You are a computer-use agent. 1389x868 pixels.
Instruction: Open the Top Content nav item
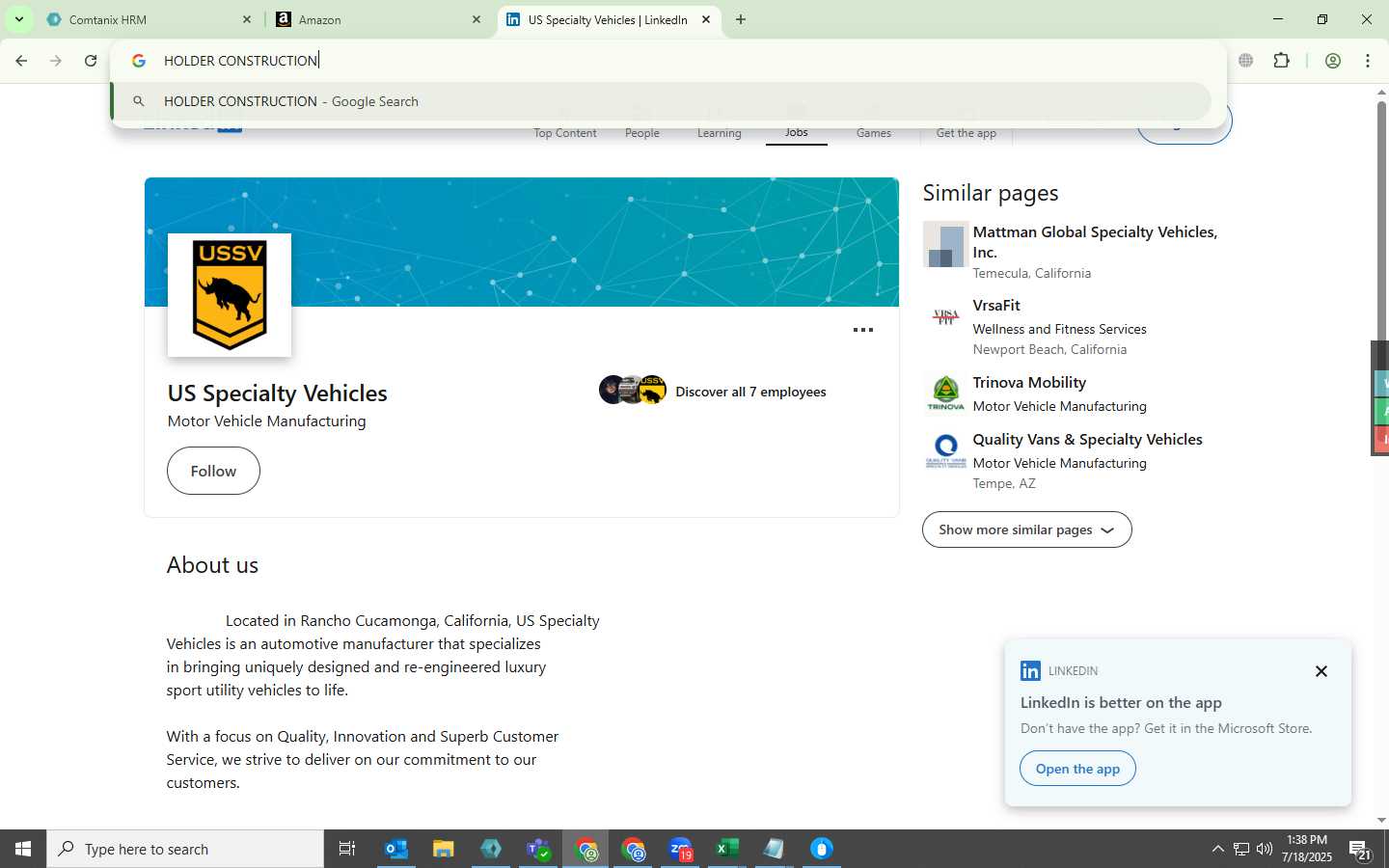pyautogui.click(x=565, y=125)
